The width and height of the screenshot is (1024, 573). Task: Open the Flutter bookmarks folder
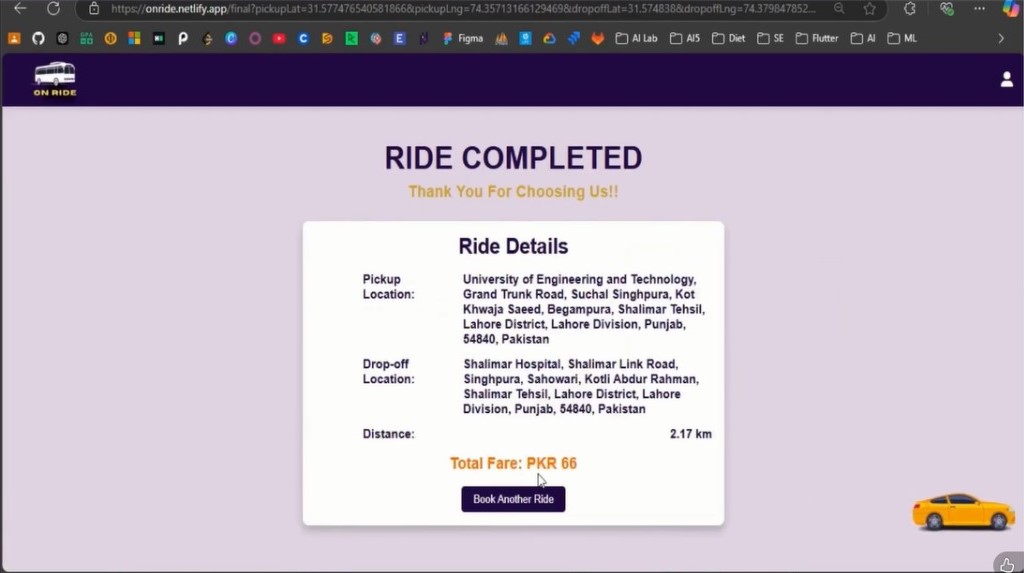[x=816, y=39]
